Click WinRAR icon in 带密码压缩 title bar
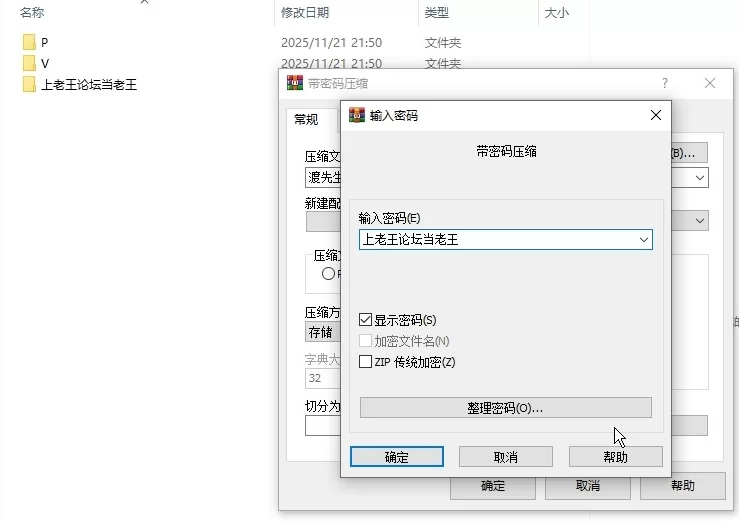739x521 pixels. tap(295, 83)
